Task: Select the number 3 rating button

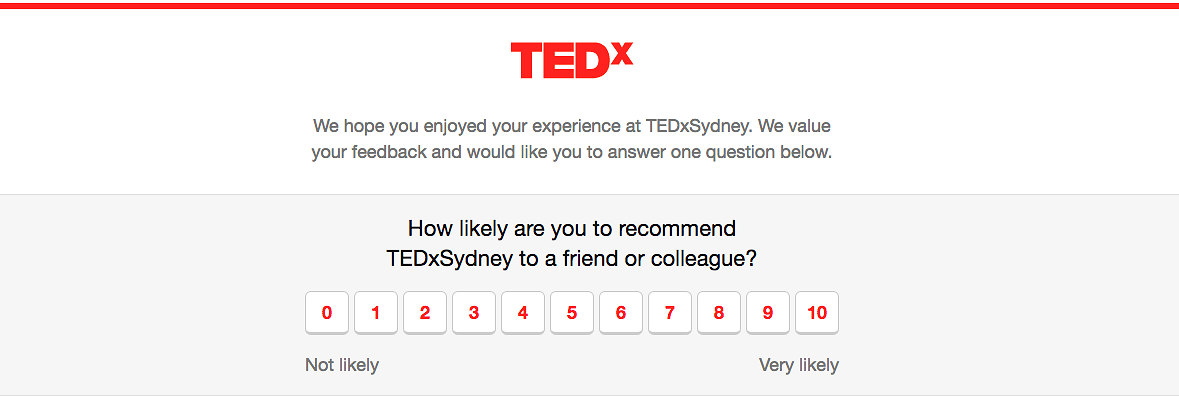Action: click(x=474, y=313)
